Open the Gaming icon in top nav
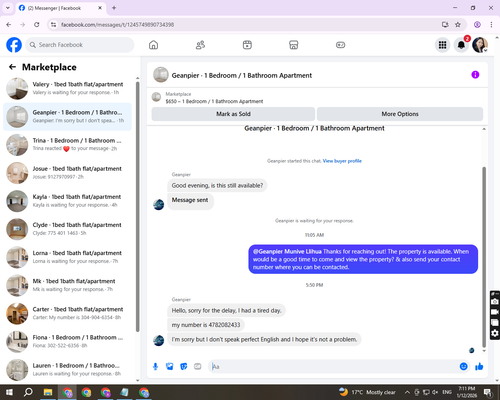The width and height of the screenshot is (500, 400). click(340, 45)
